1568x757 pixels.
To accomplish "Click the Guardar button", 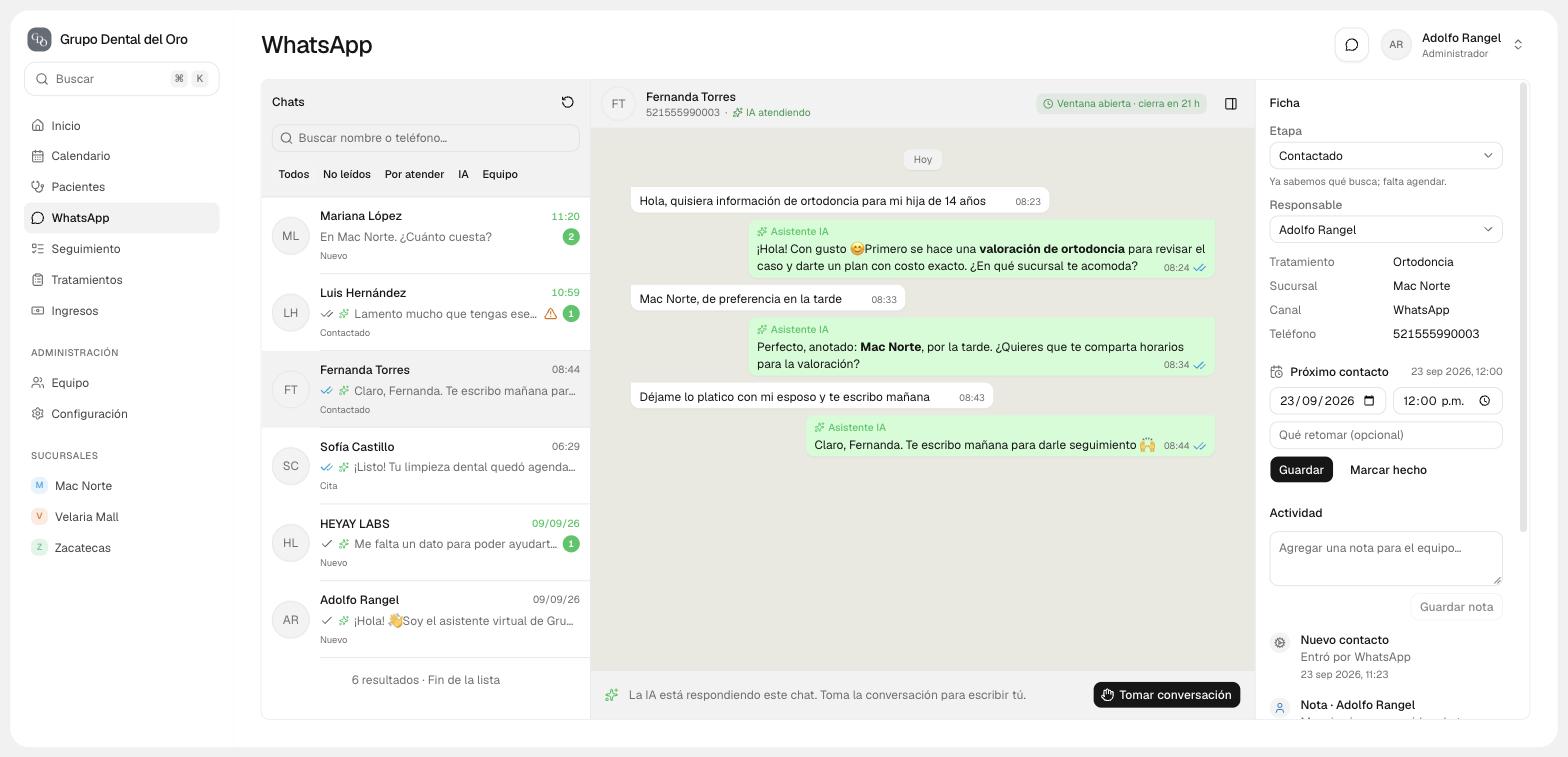I will click(1301, 470).
